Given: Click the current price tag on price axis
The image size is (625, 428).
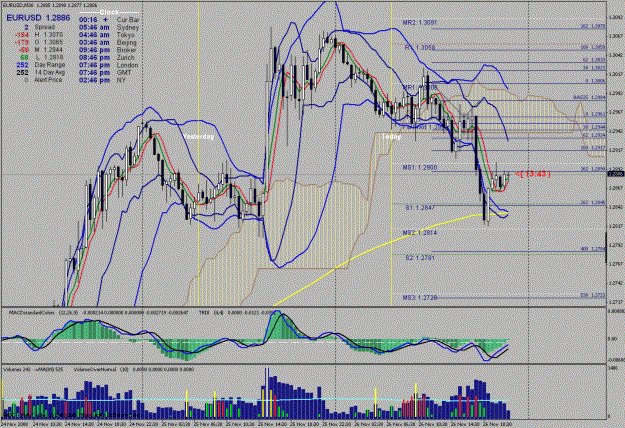Looking at the screenshot, I should pyautogui.click(x=615, y=174).
